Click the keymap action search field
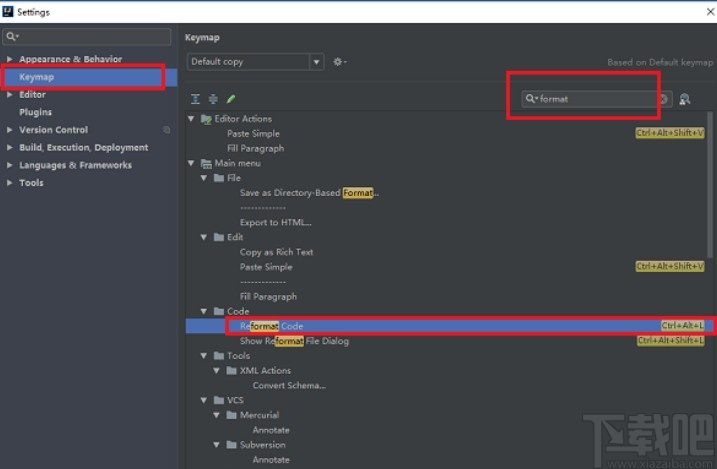 597,99
